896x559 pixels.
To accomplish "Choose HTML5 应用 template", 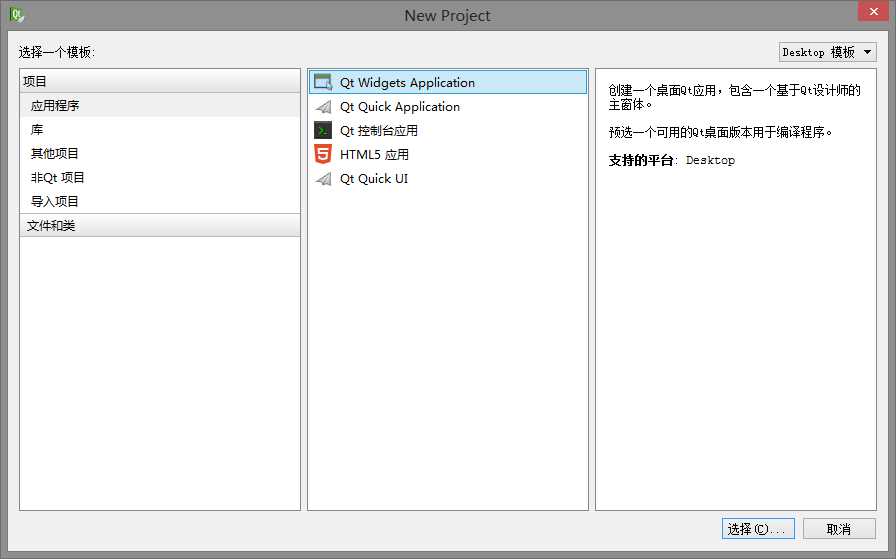I will click(447, 155).
